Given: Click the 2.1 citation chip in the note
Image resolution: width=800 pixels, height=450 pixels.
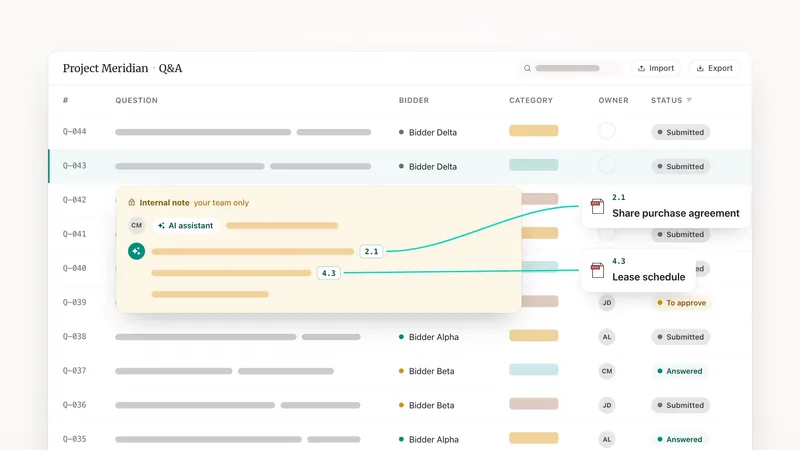Looking at the screenshot, I should pyautogui.click(x=371, y=251).
